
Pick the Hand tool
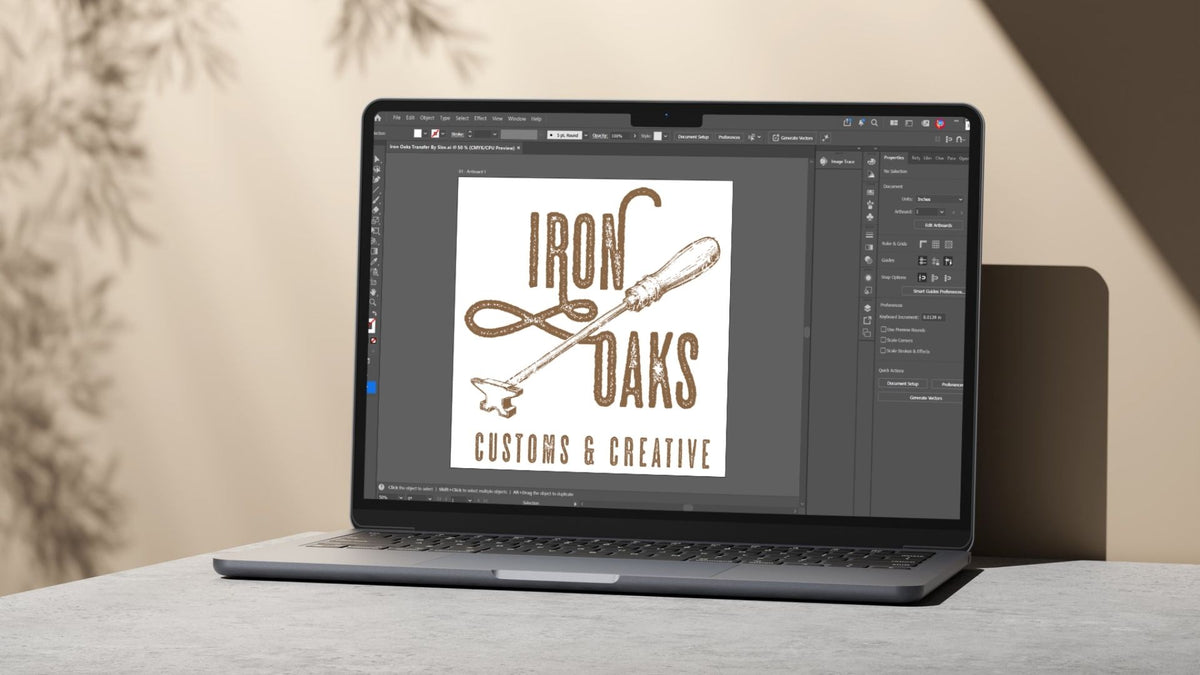click(x=374, y=292)
